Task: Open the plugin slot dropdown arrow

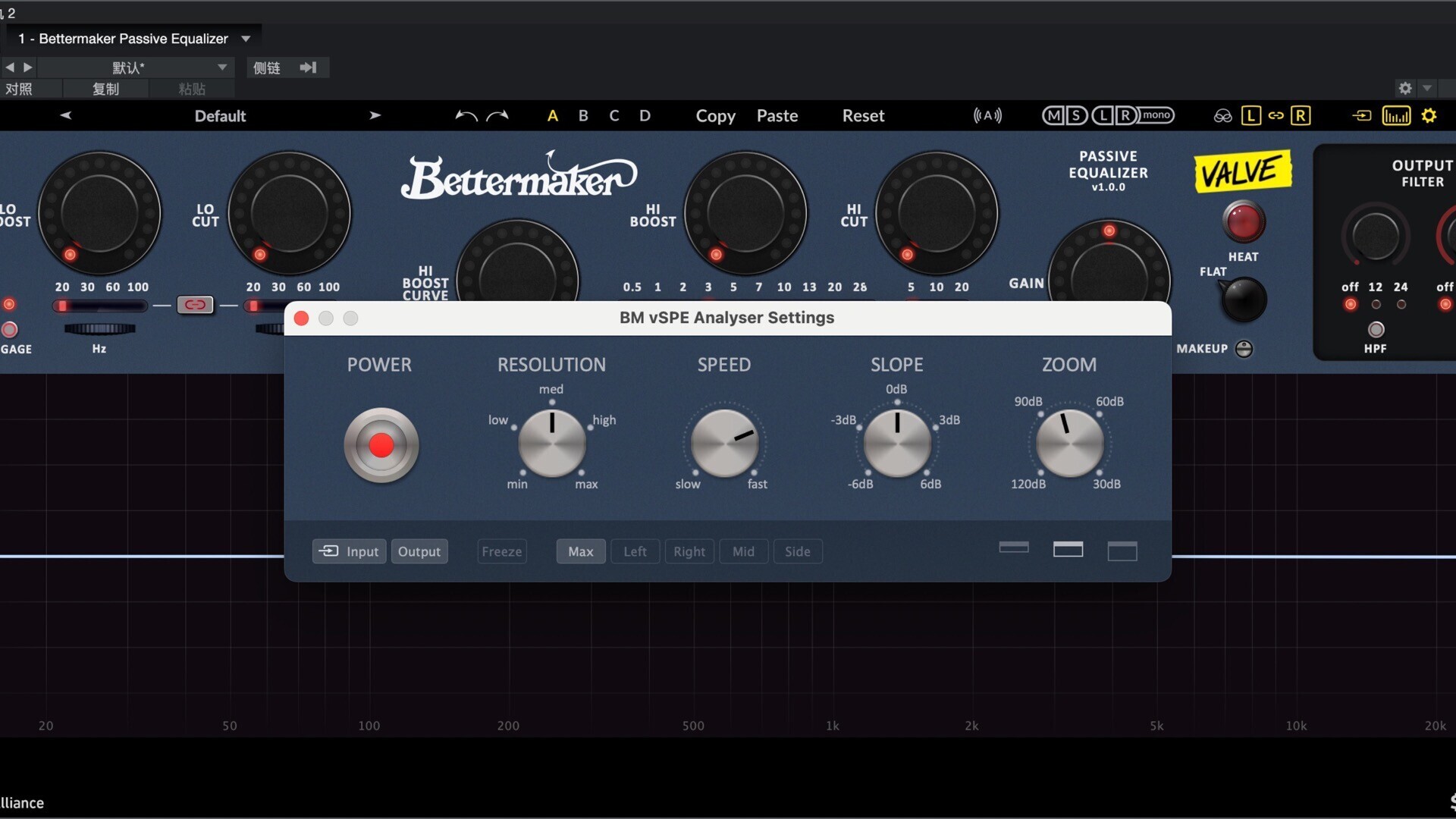Action: [246, 39]
